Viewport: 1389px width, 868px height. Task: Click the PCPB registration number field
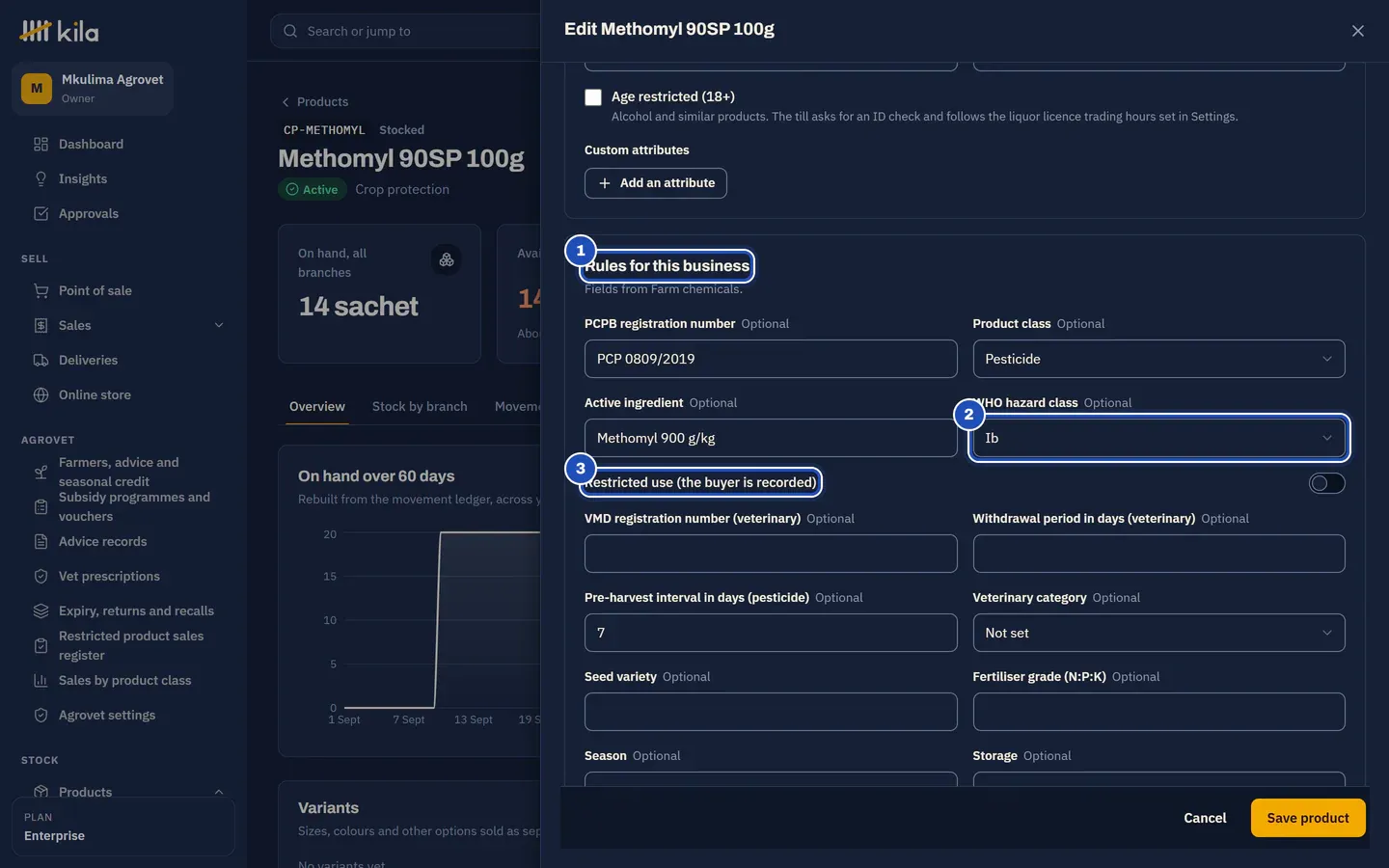[x=771, y=359]
